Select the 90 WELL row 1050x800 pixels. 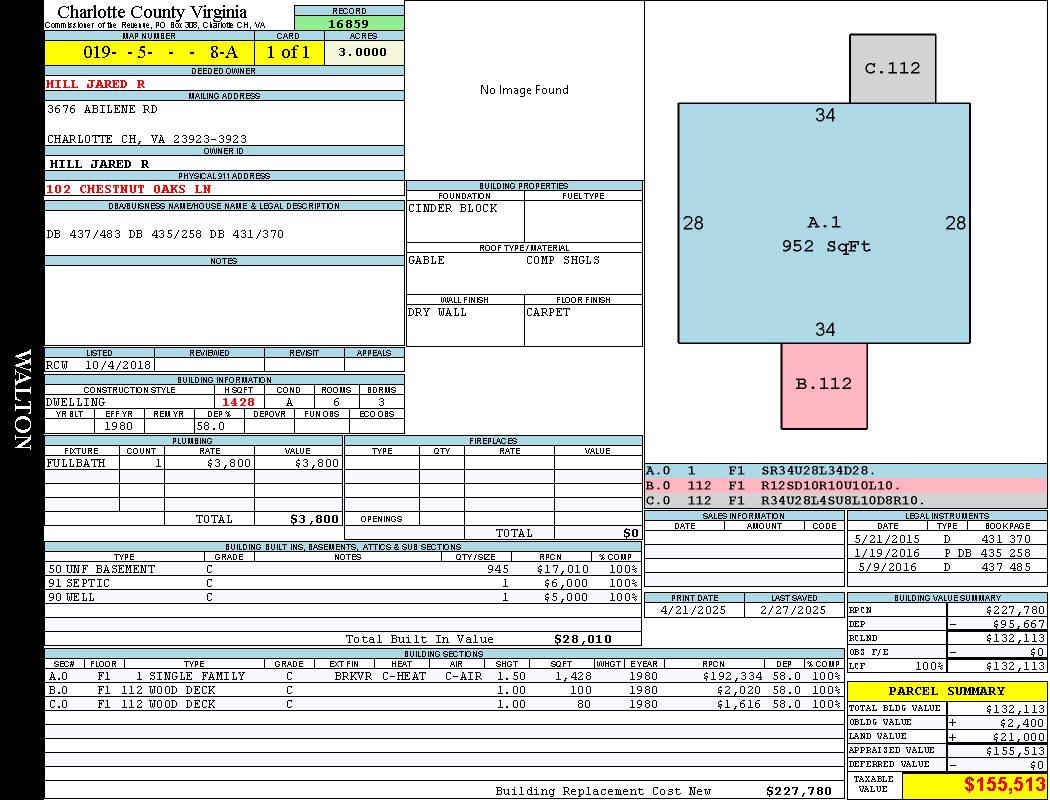[343, 597]
